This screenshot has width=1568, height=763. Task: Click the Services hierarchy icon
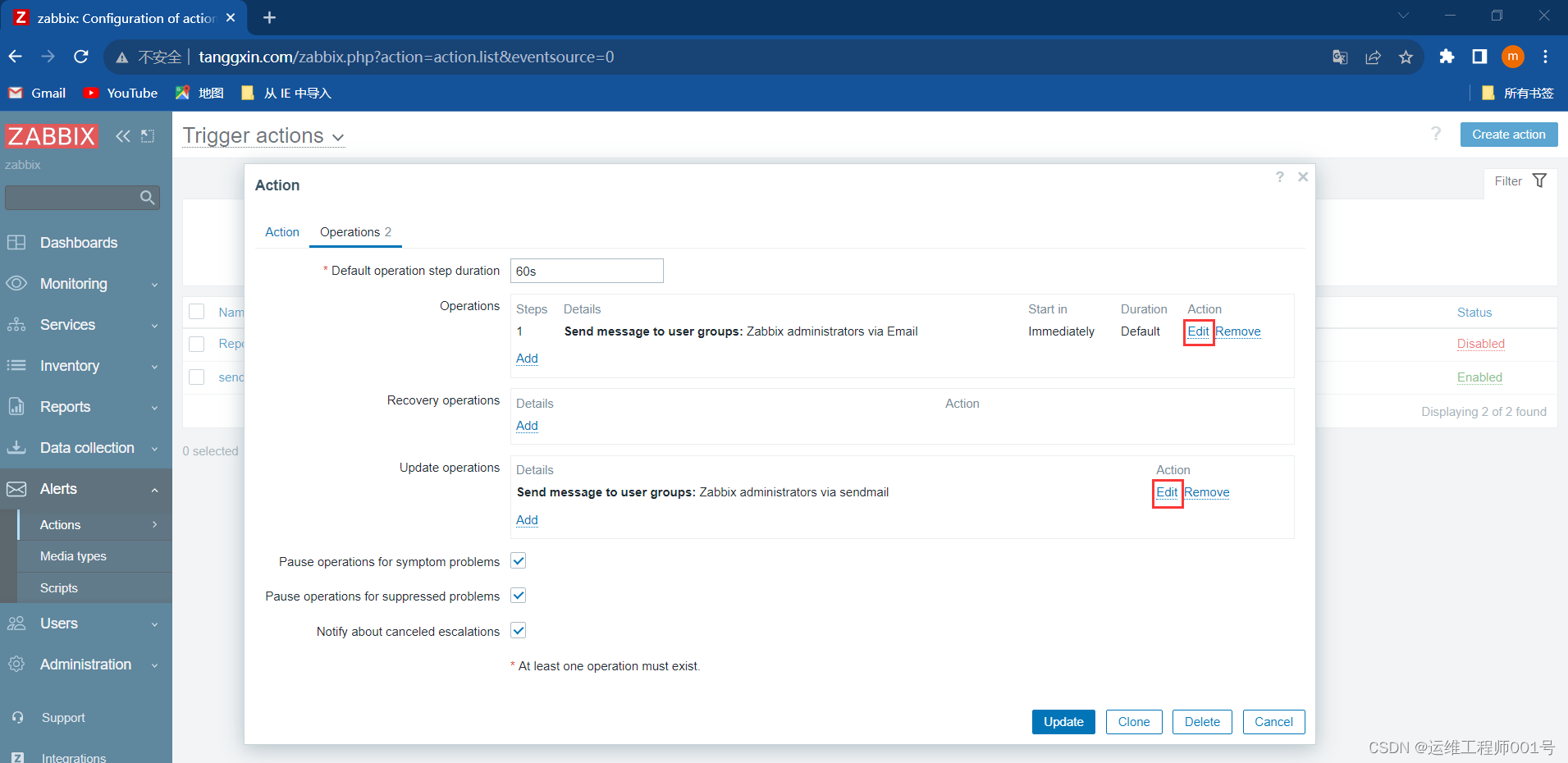coord(16,325)
